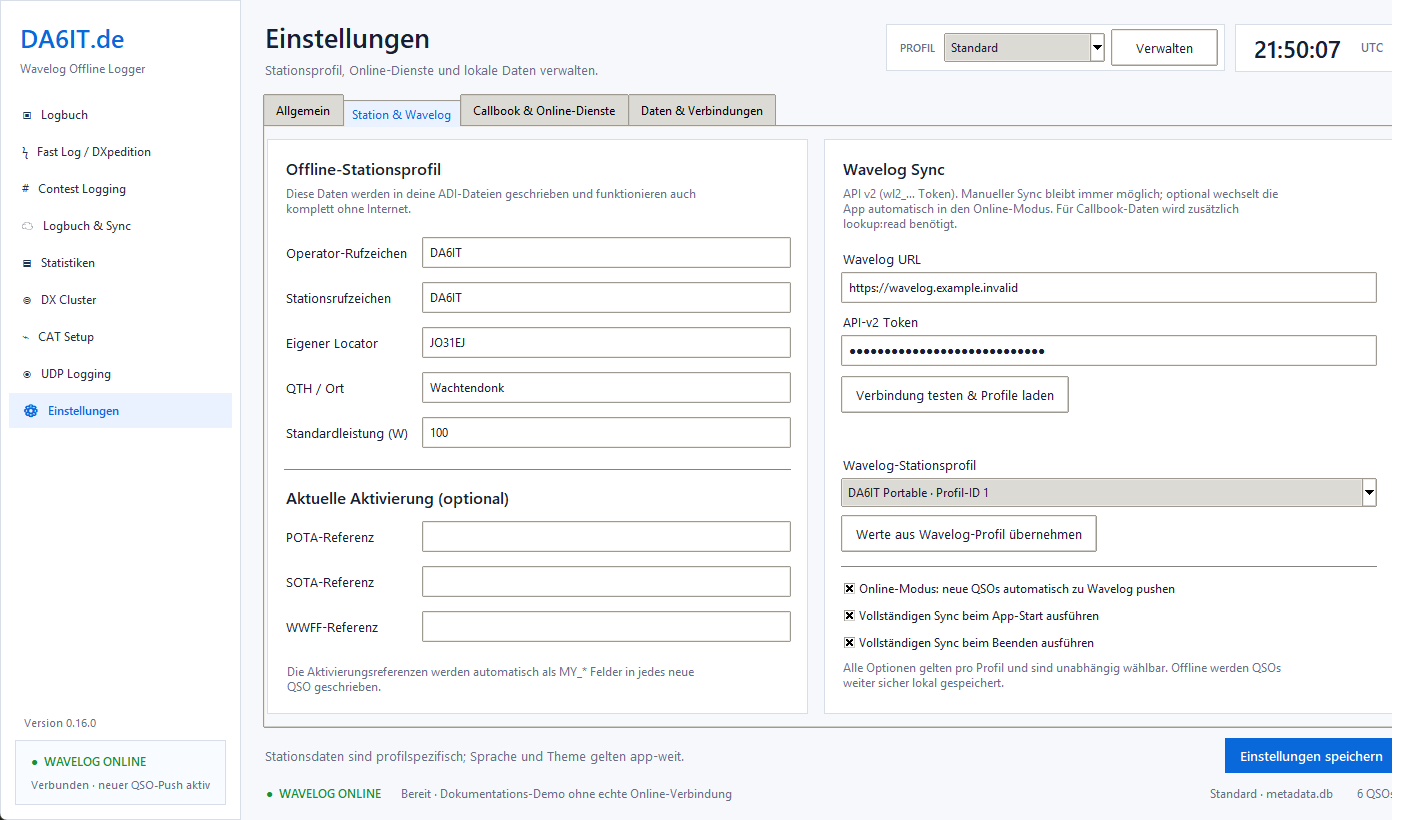Toggle Online-Modus automatic QSO push checkbox
The width and height of the screenshot is (1420, 820).
point(849,589)
